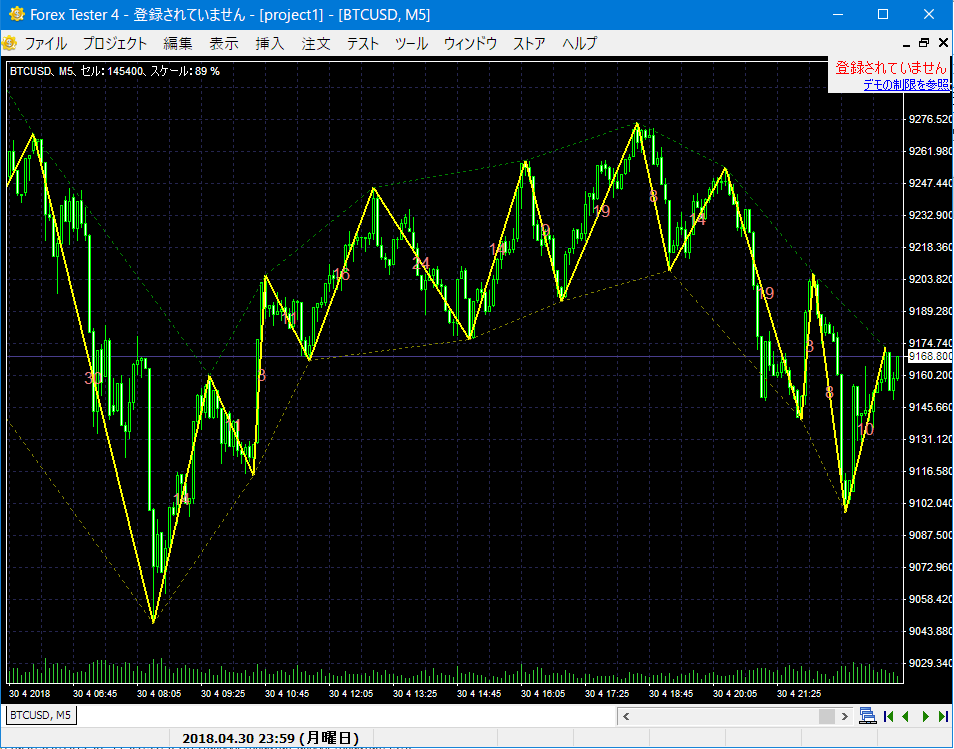Click the zigzag label 30 on chart
The height and width of the screenshot is (749, 954).
(92, 378)
